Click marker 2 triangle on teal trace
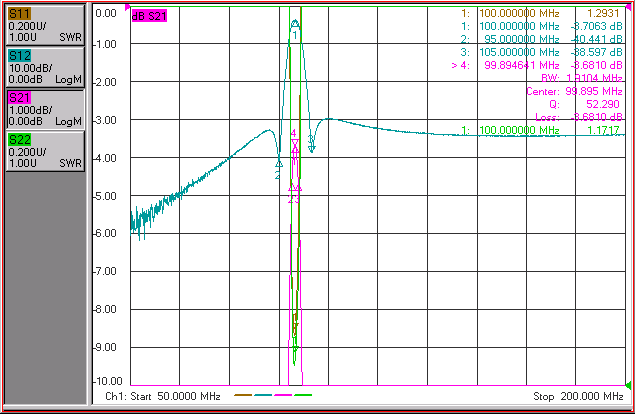The image size is (635, 414). [279, 164]
